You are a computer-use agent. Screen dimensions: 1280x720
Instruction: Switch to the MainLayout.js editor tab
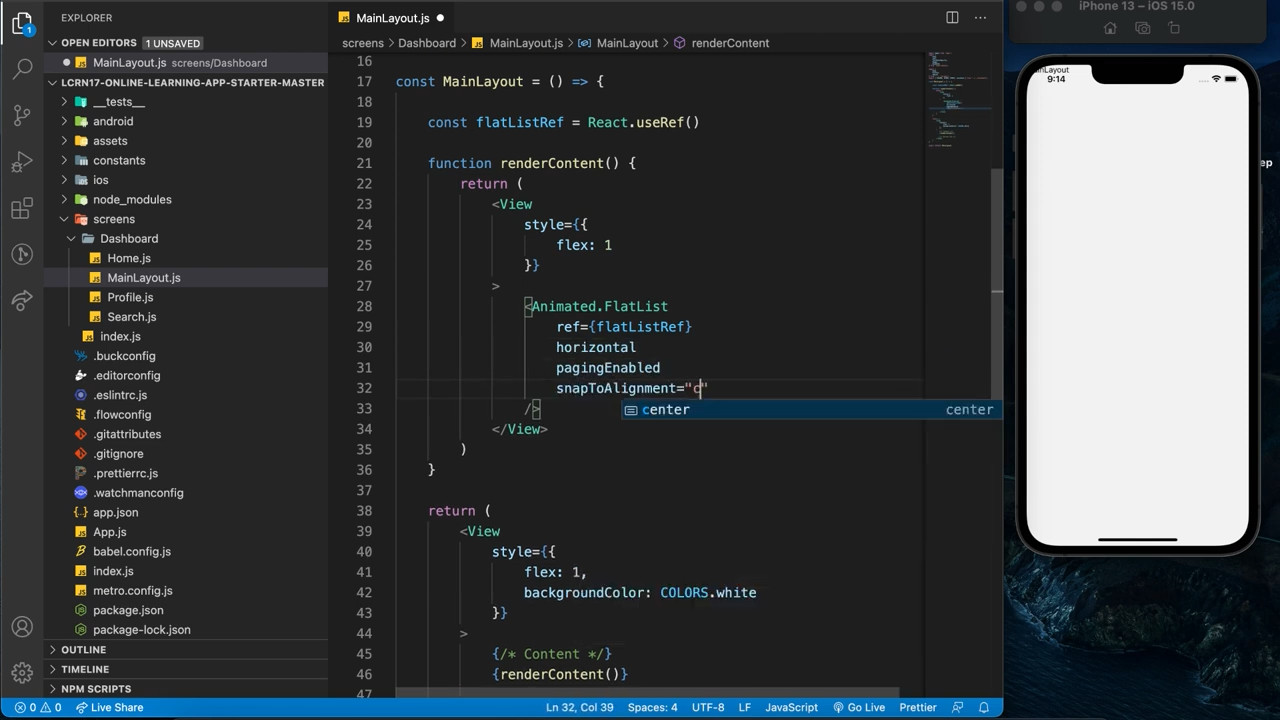pos(392,18)
